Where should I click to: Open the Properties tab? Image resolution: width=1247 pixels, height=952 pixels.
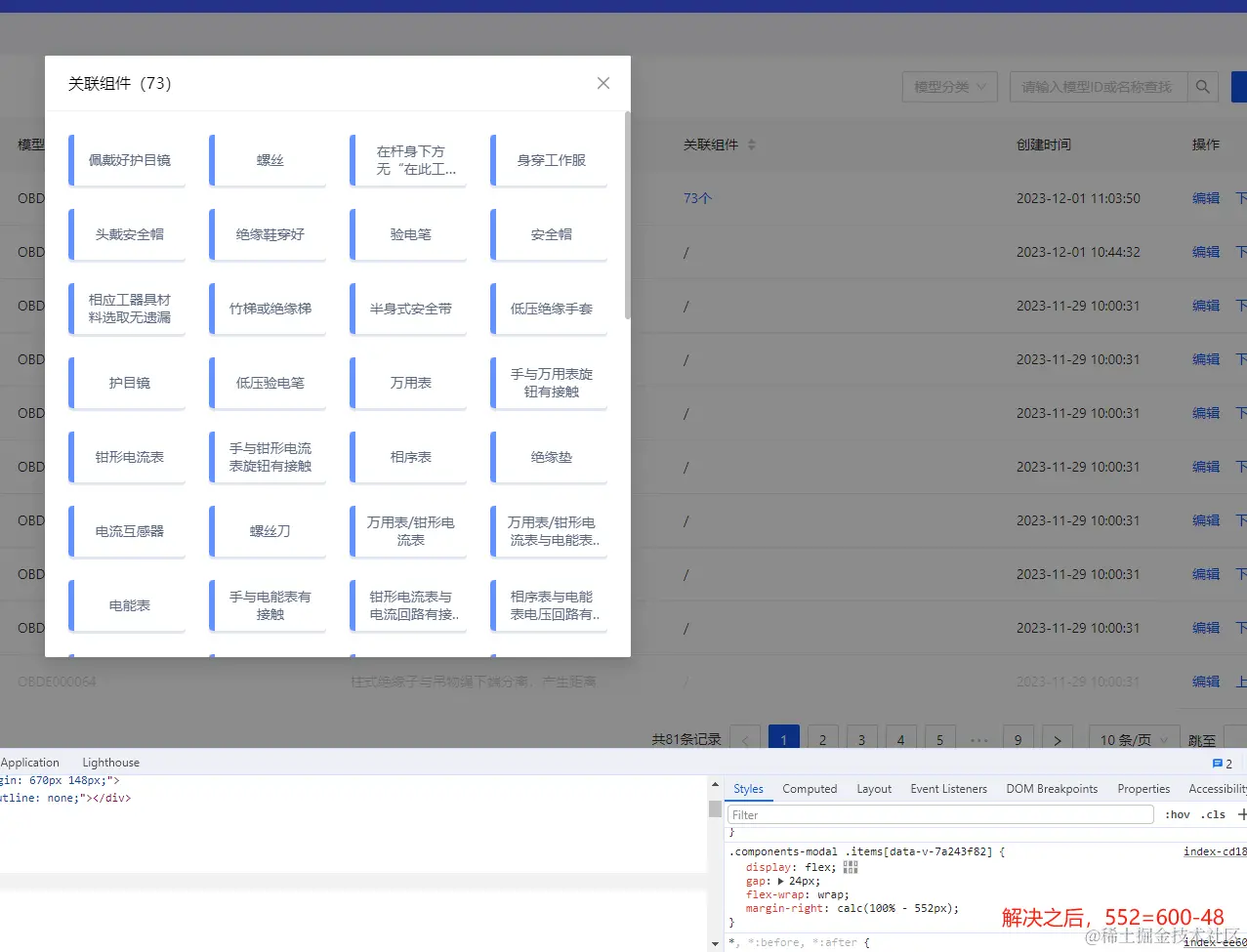coord(1143,789)
